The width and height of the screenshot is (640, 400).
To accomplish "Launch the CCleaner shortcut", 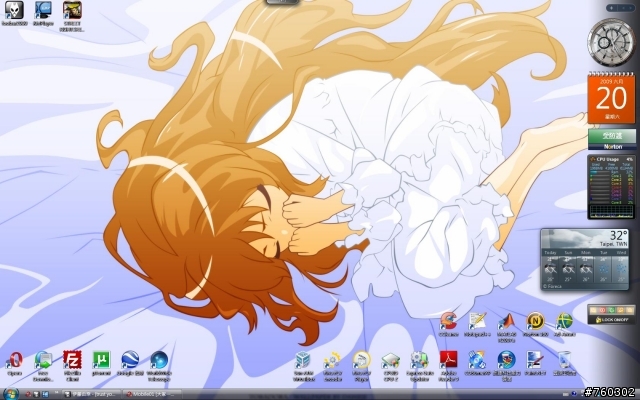I will pyautogui.click(x=449, y=322).
